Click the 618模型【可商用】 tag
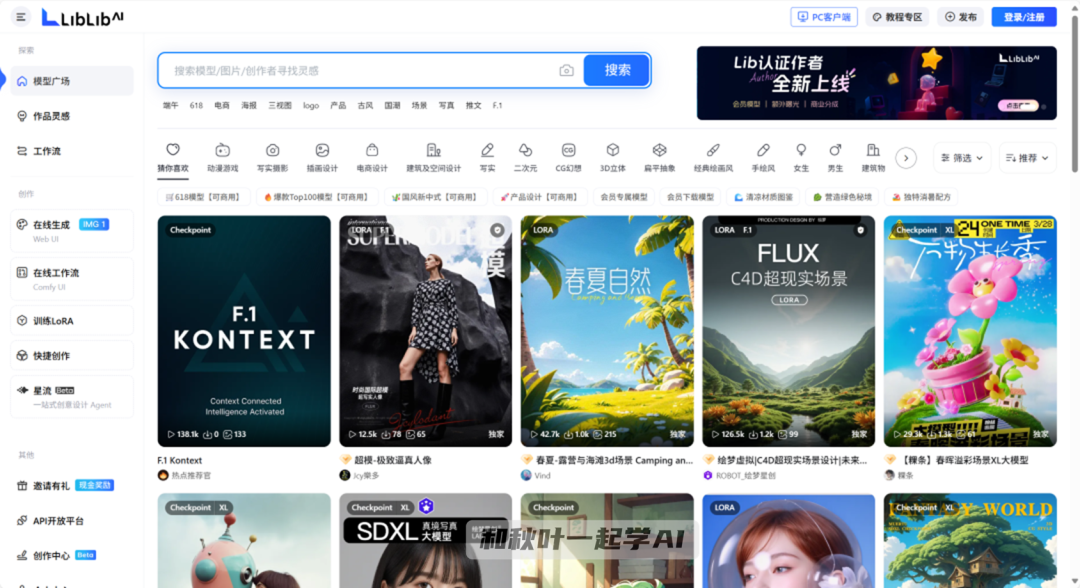Viewport: 1080px width, 588px height. point(202,197)
